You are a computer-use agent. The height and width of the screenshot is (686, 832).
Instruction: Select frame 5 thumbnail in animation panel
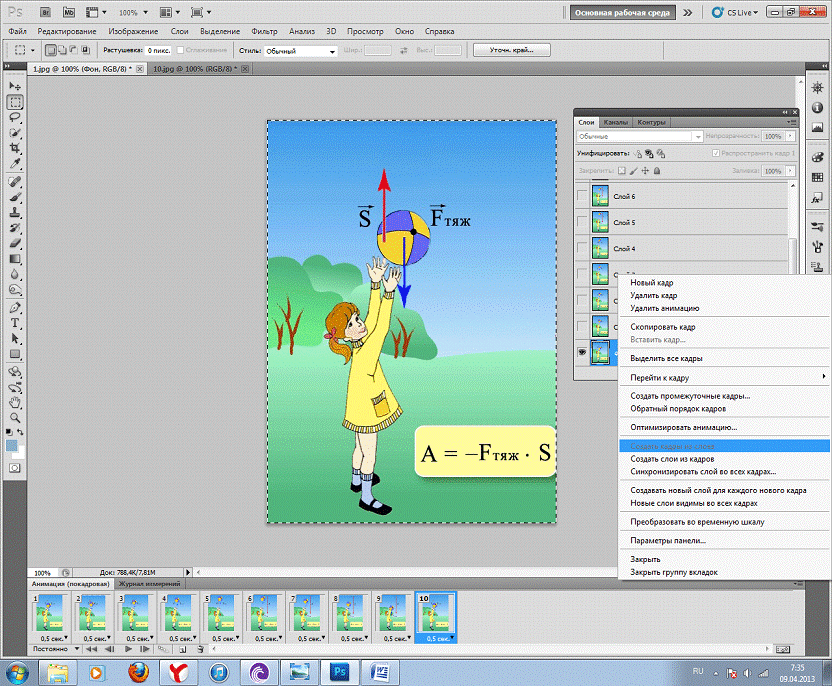point(220,612)
